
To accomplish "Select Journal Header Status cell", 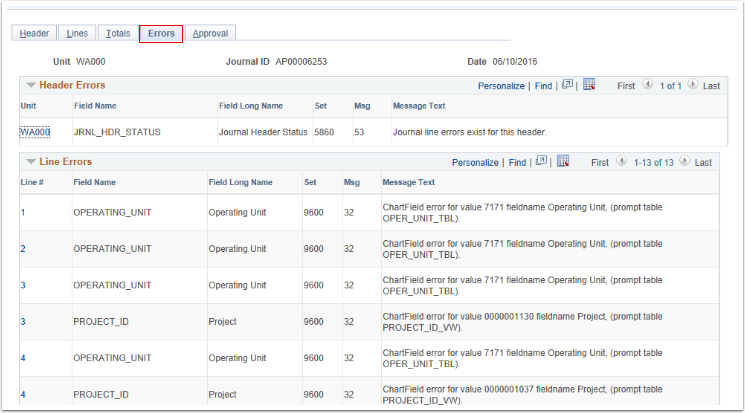I will [x=263, y=132].
